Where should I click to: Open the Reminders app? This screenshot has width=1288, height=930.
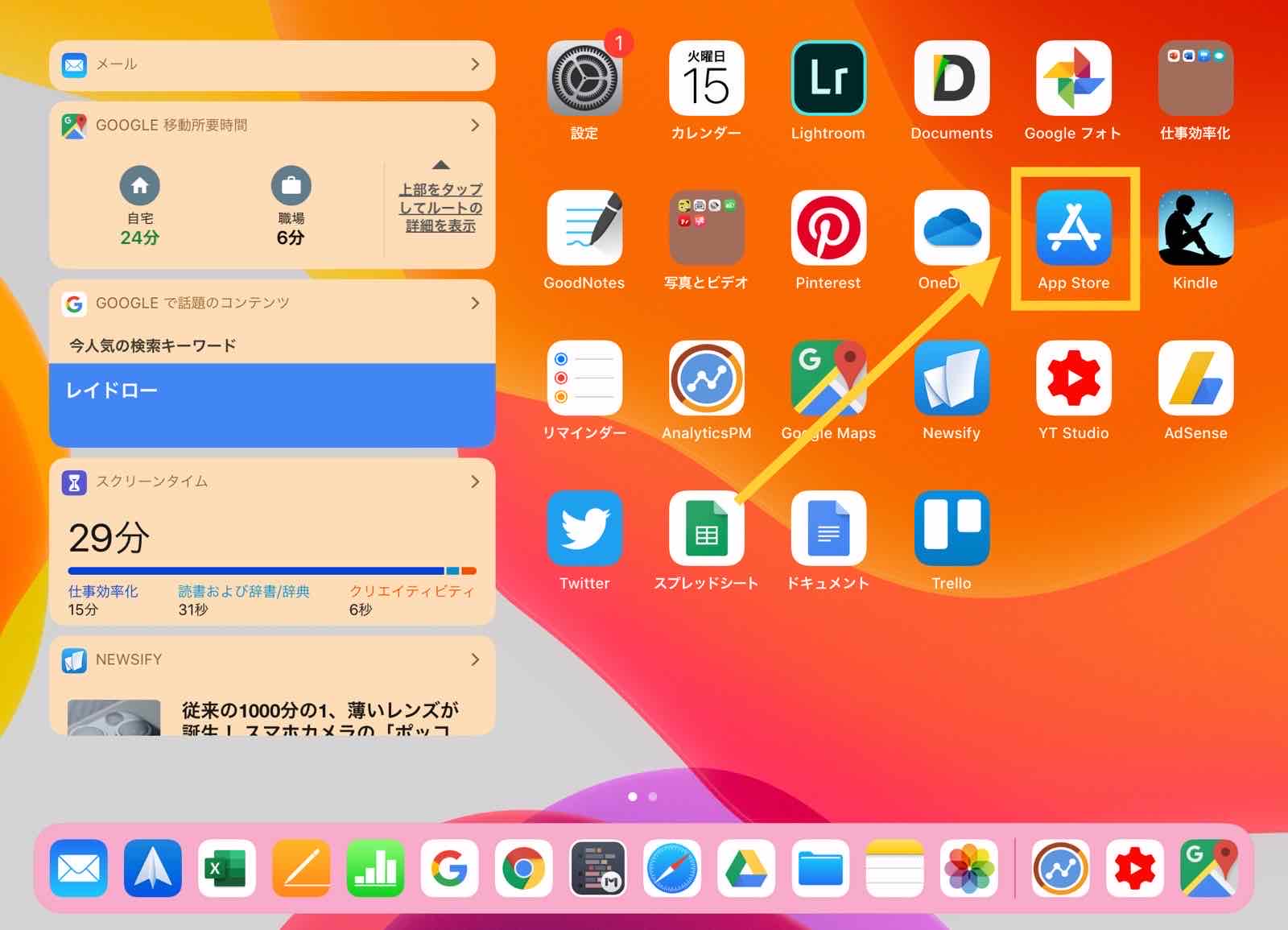584,378
